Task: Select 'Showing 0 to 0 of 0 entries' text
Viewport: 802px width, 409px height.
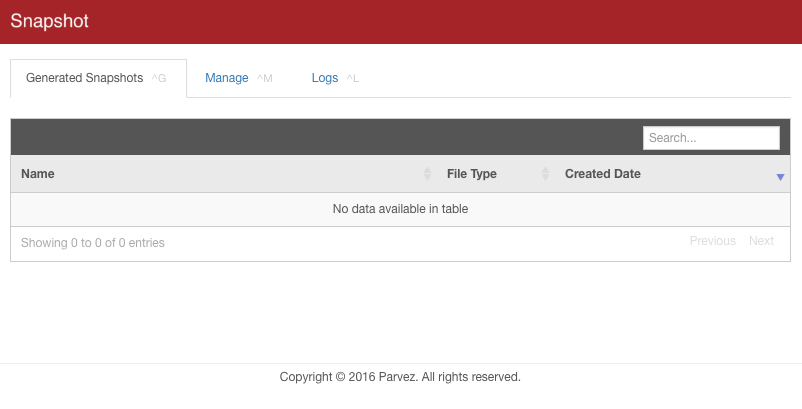Action: click(x=93, y=243)
